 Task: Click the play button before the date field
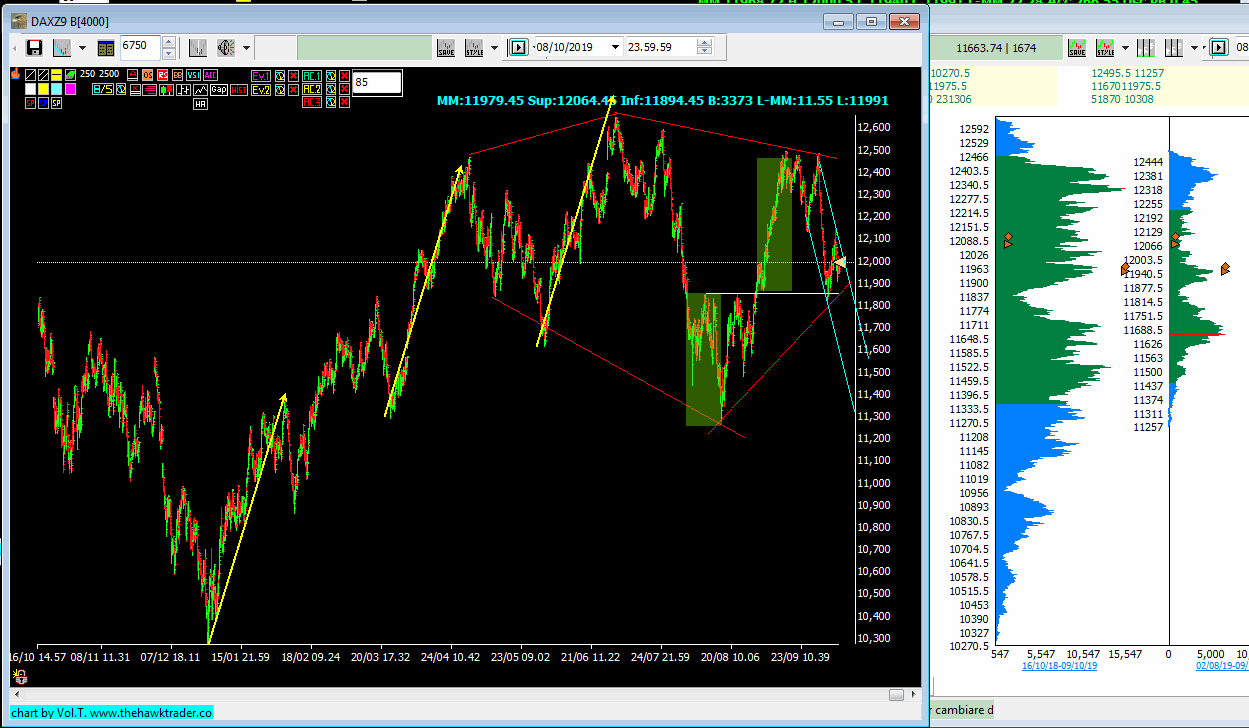click(518, 47)
